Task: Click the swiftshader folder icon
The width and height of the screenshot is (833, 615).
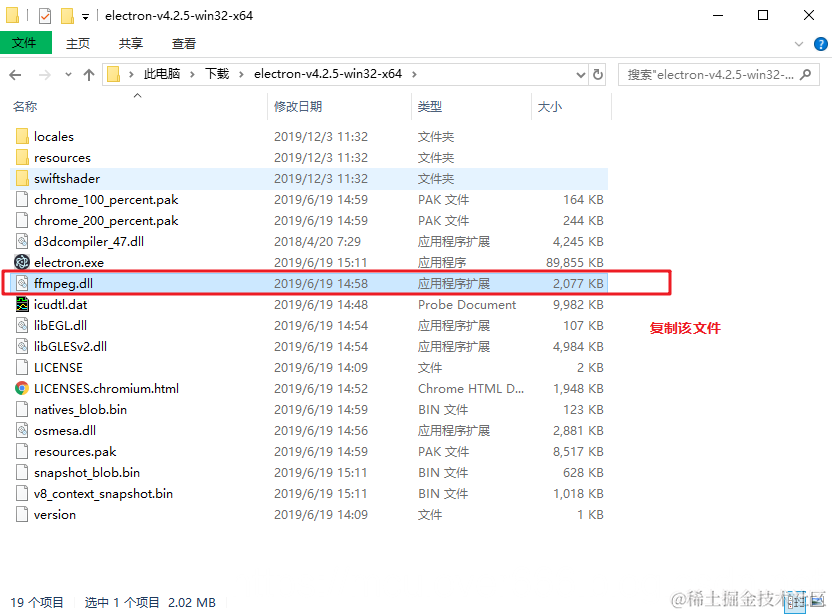Action: 22,178
